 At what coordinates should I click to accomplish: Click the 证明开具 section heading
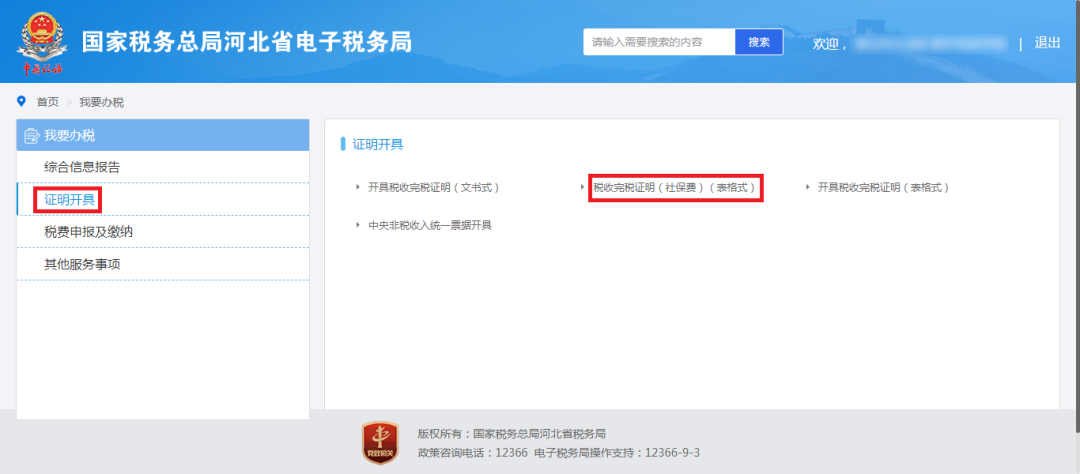coord(377,145)
